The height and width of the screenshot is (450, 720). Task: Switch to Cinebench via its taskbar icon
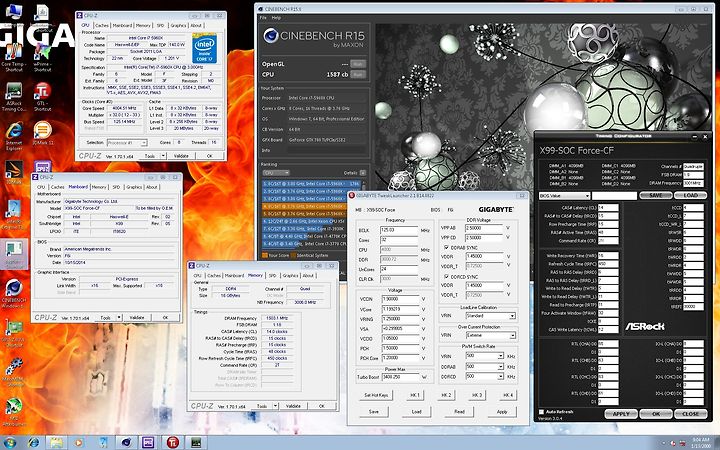(126, 443)
